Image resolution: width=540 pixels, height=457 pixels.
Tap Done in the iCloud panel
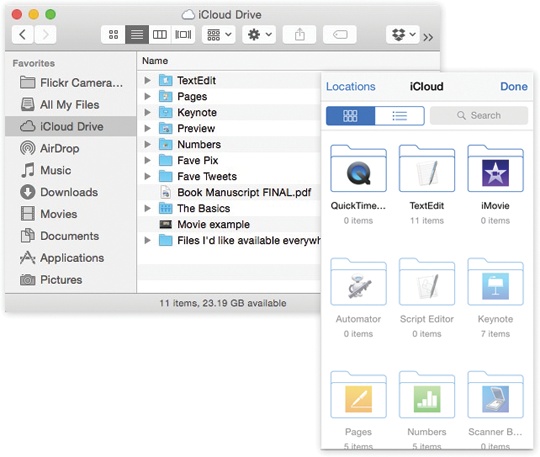[514, 86]
